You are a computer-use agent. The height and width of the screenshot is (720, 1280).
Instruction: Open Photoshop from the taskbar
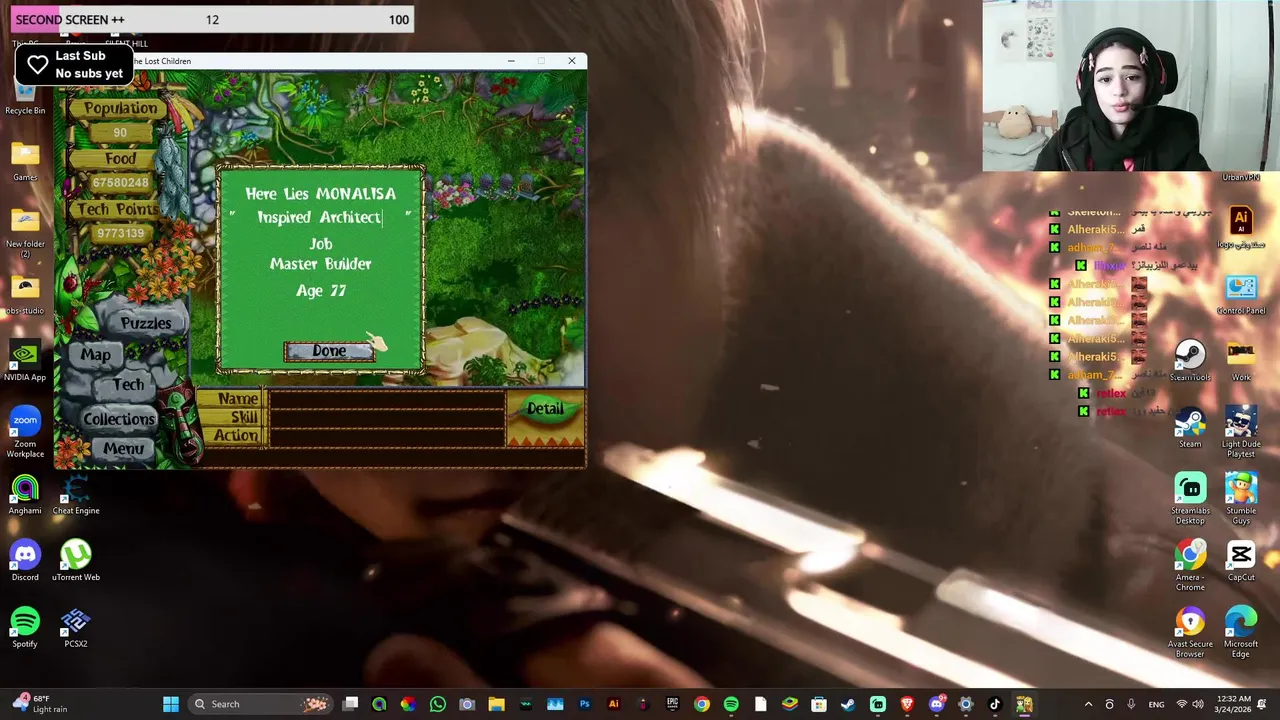pyautogui.click(x=585, y=704)
